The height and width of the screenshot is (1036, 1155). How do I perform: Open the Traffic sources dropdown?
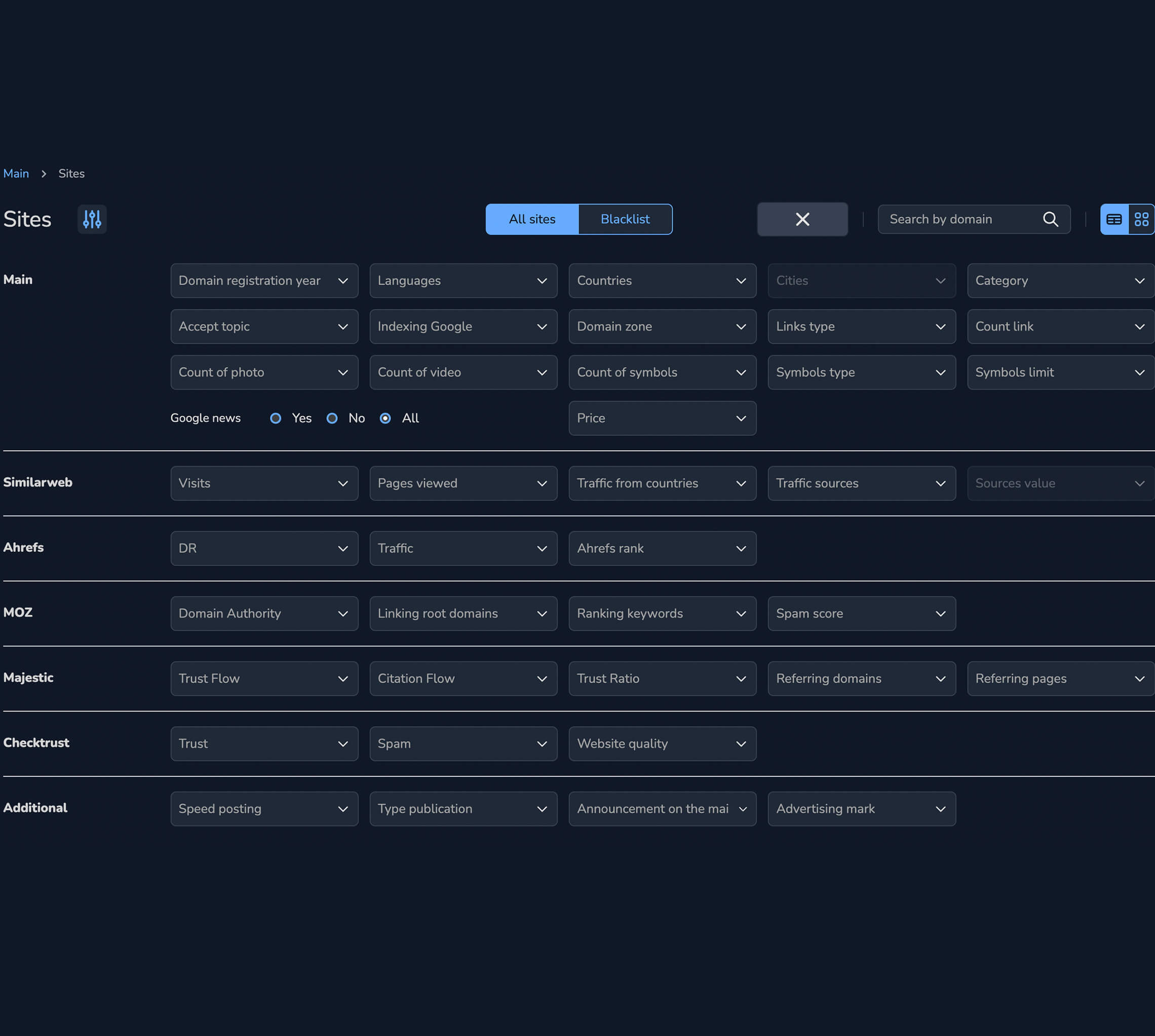[x=861, y=483]
